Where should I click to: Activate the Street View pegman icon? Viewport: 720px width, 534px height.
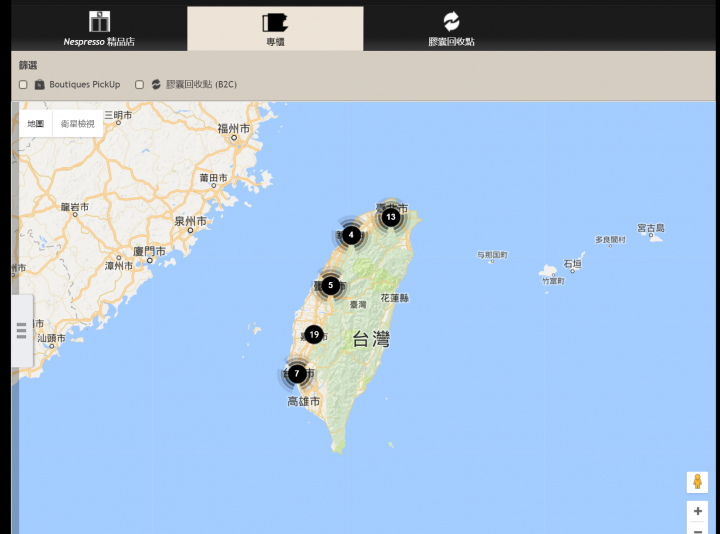click(x=697, y=482)
